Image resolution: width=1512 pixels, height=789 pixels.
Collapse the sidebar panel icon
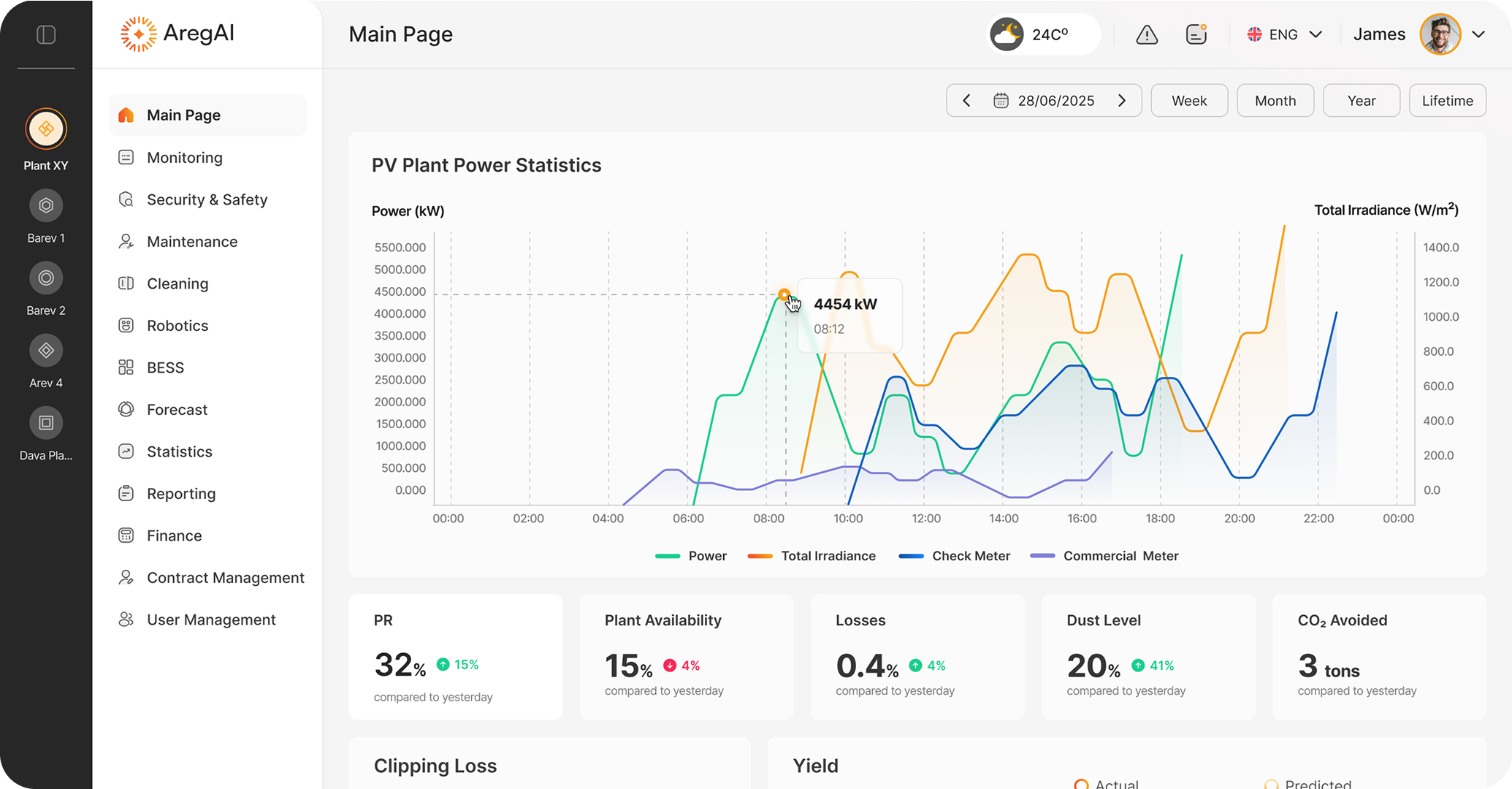tap(46, 34)
